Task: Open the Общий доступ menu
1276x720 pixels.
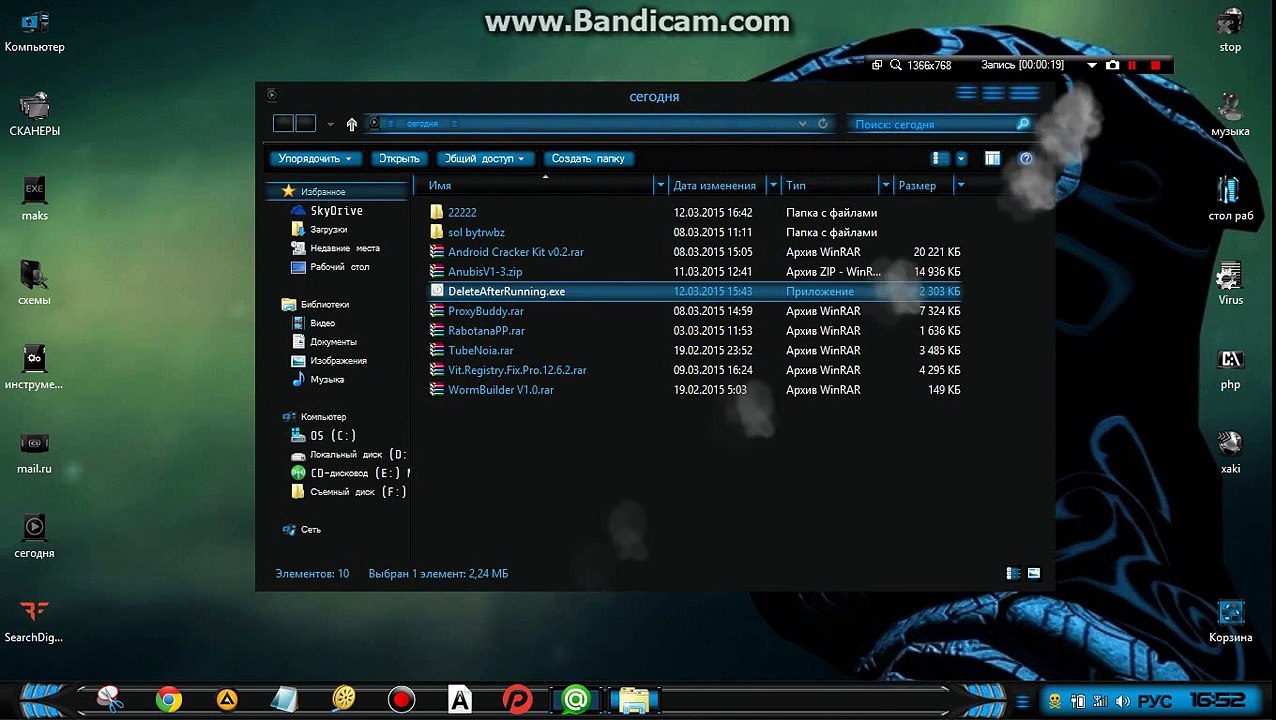Action: 485,158
